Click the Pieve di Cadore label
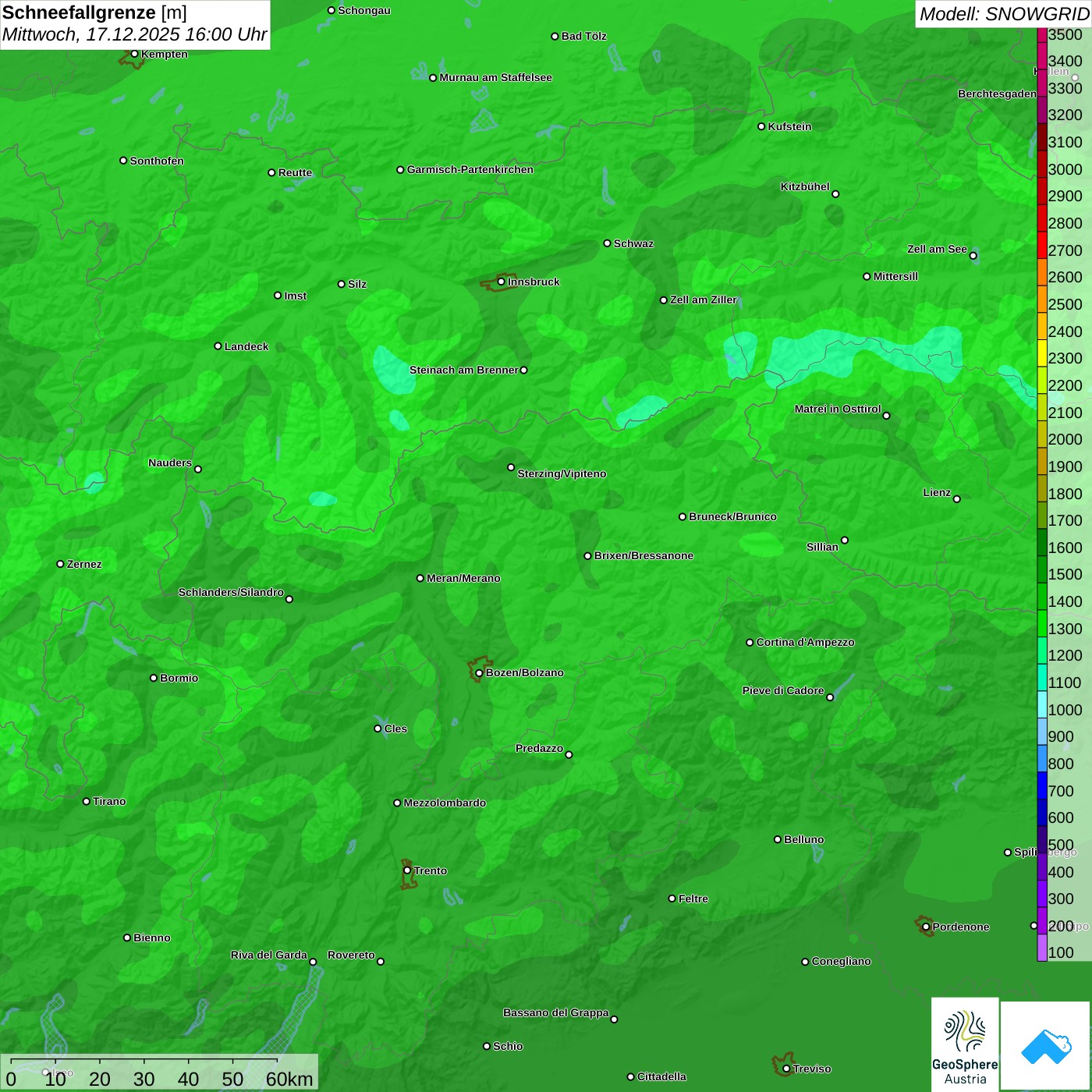This screenshot has height=1092, width=1092. tap(783, 690)
